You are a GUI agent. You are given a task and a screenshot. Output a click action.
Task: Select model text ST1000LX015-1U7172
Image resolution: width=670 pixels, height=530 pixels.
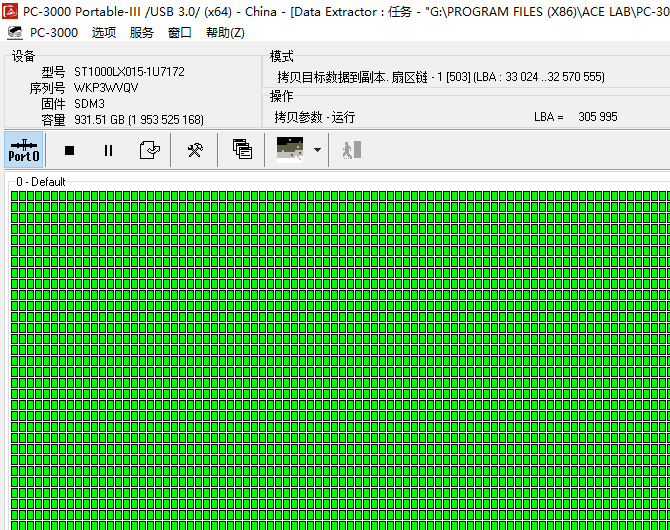tap(129, 71)
